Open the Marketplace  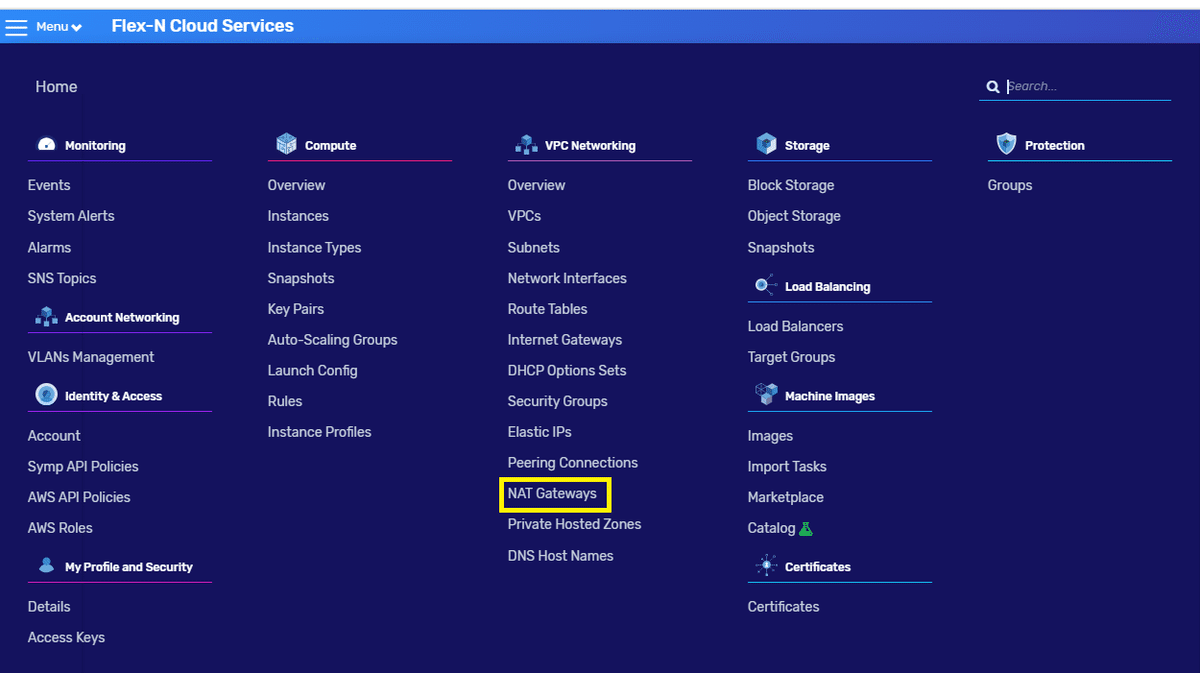786,497
